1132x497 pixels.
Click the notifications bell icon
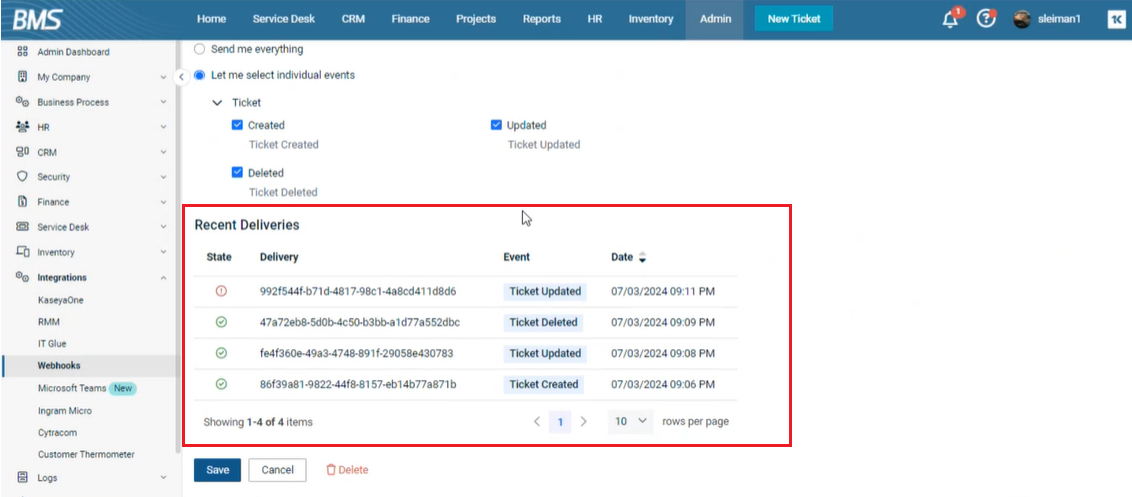click(x=950, y=19)
